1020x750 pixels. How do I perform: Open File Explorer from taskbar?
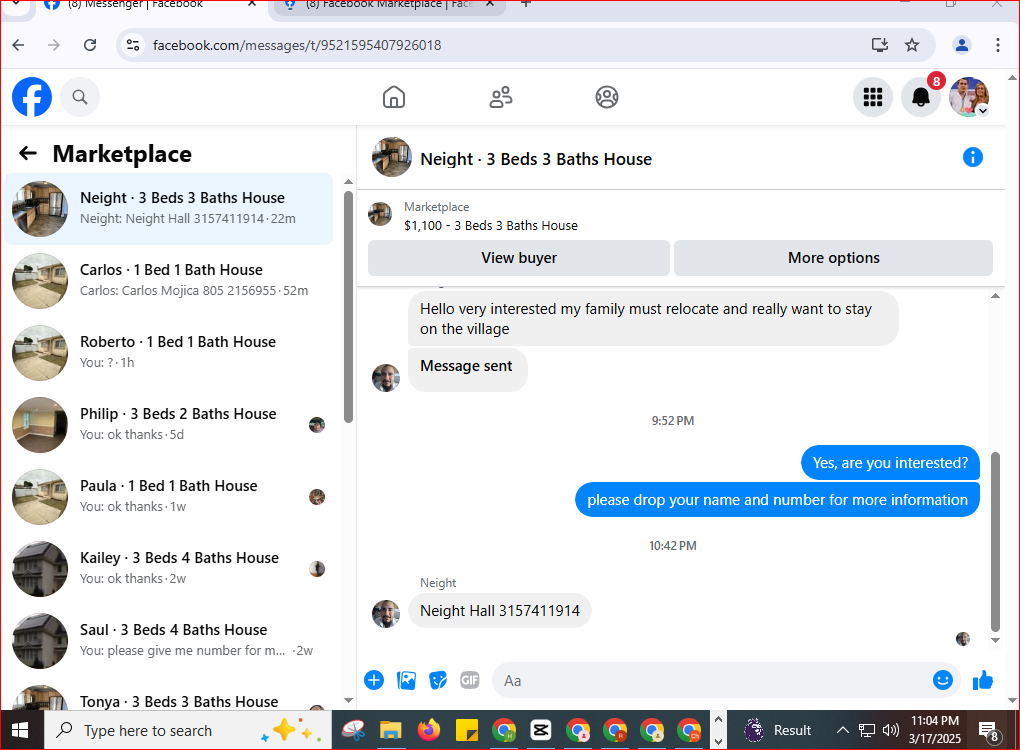pos(390,730)
